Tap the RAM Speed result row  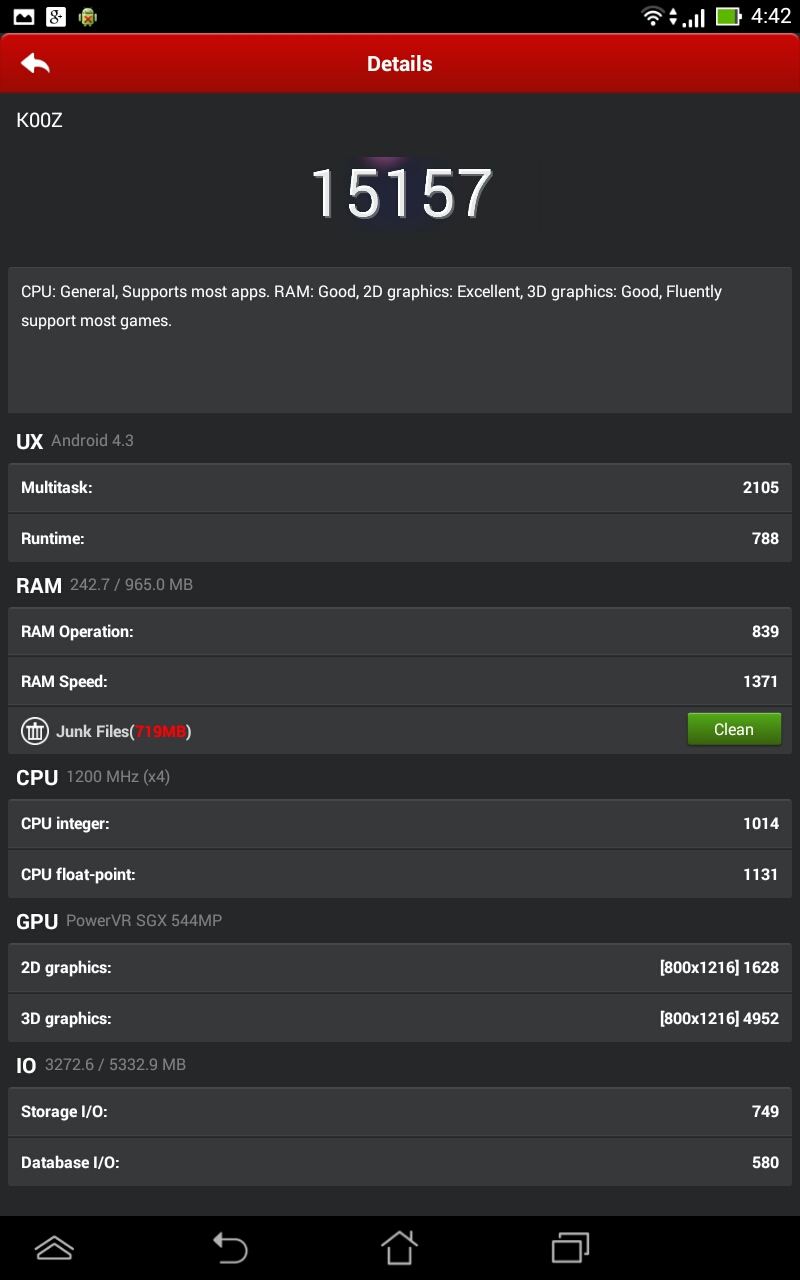pyautogui.click(x=400, y=681)
